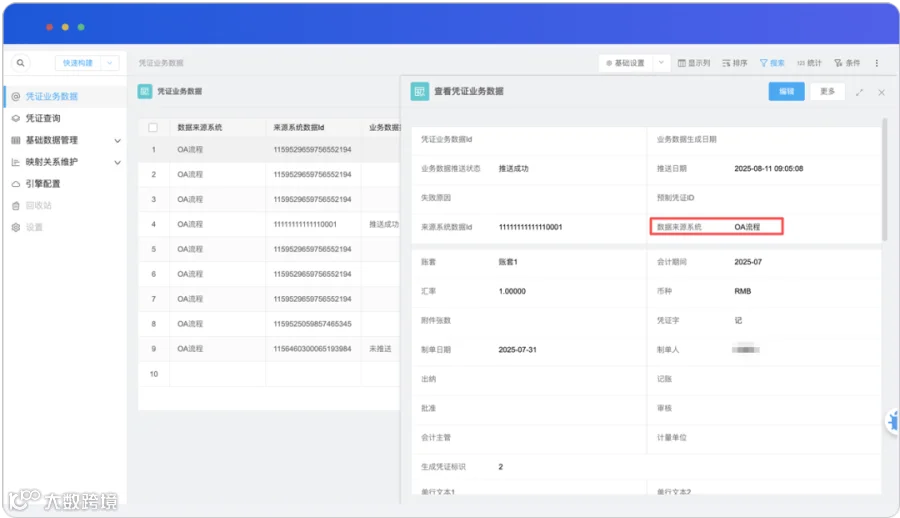Click the 币种 value RMB
This screenshot has height=518, width=900.
coord(742,291)
